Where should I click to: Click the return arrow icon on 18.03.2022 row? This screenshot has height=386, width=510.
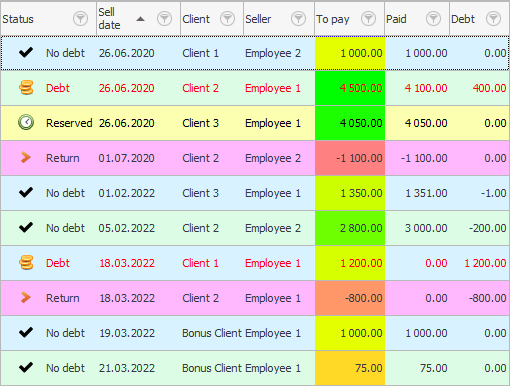pos(26,297)
